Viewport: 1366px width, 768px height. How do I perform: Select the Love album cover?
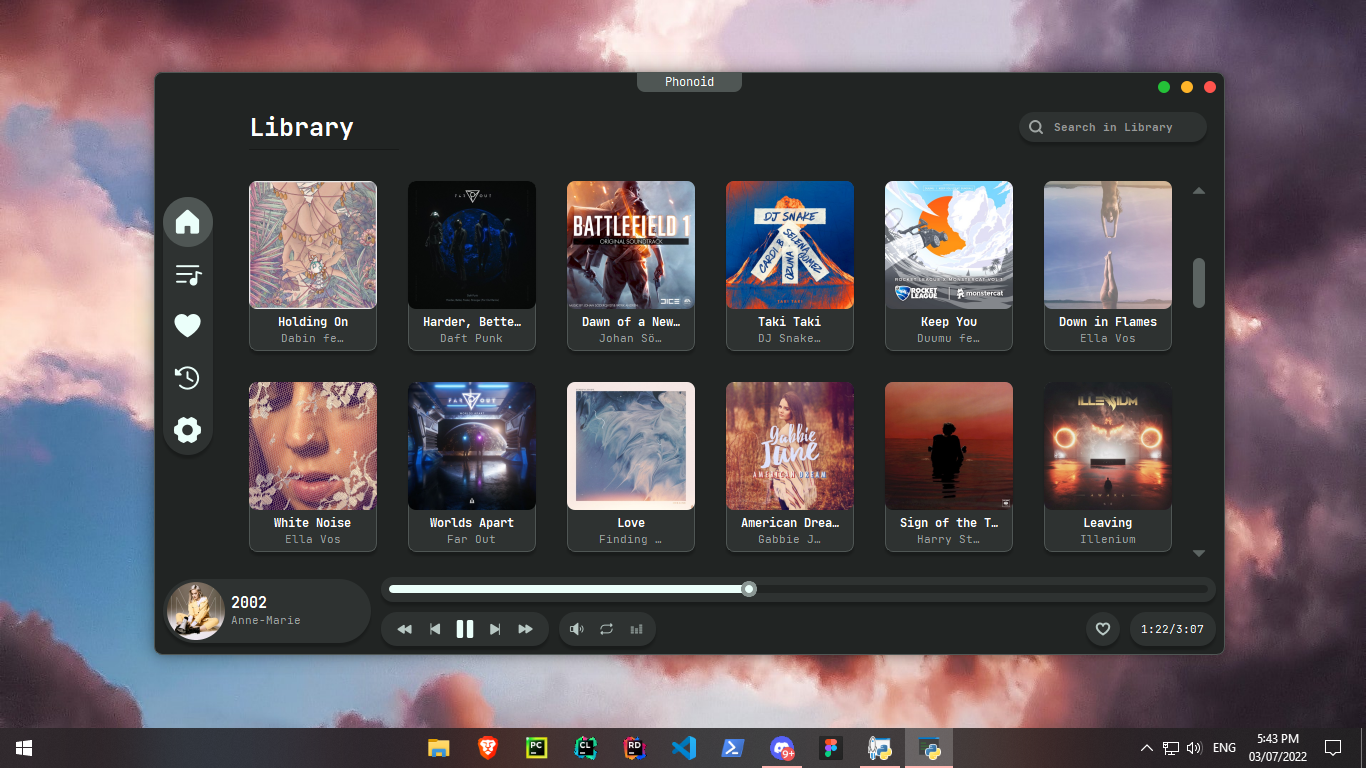click(631, 446)
